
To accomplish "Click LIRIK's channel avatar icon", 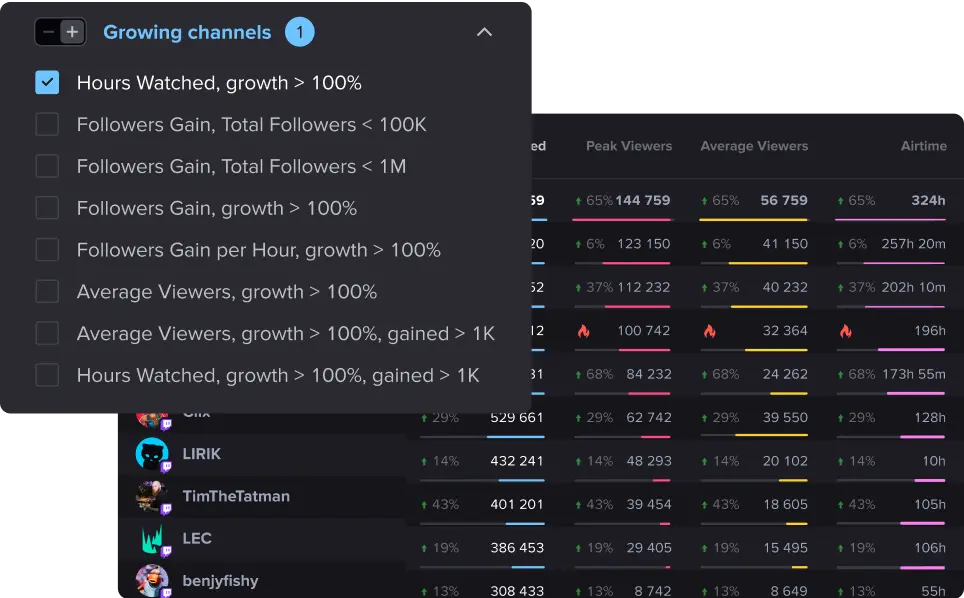I will [x=152, y=454].
